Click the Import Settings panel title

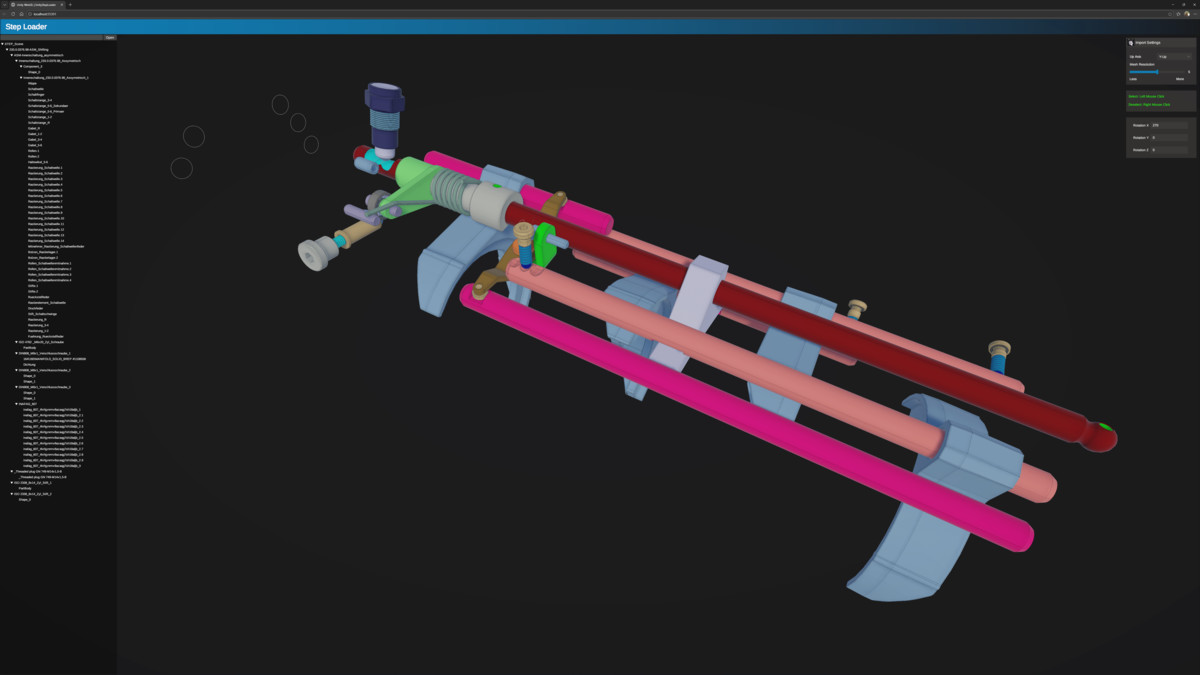(x=1148, y=43)
